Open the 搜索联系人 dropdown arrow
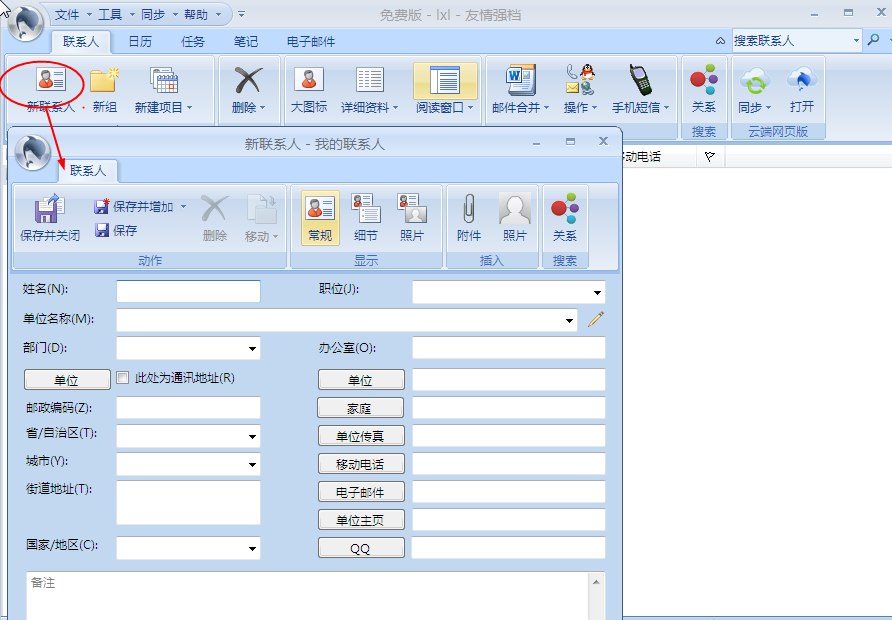 pos(856,40)
